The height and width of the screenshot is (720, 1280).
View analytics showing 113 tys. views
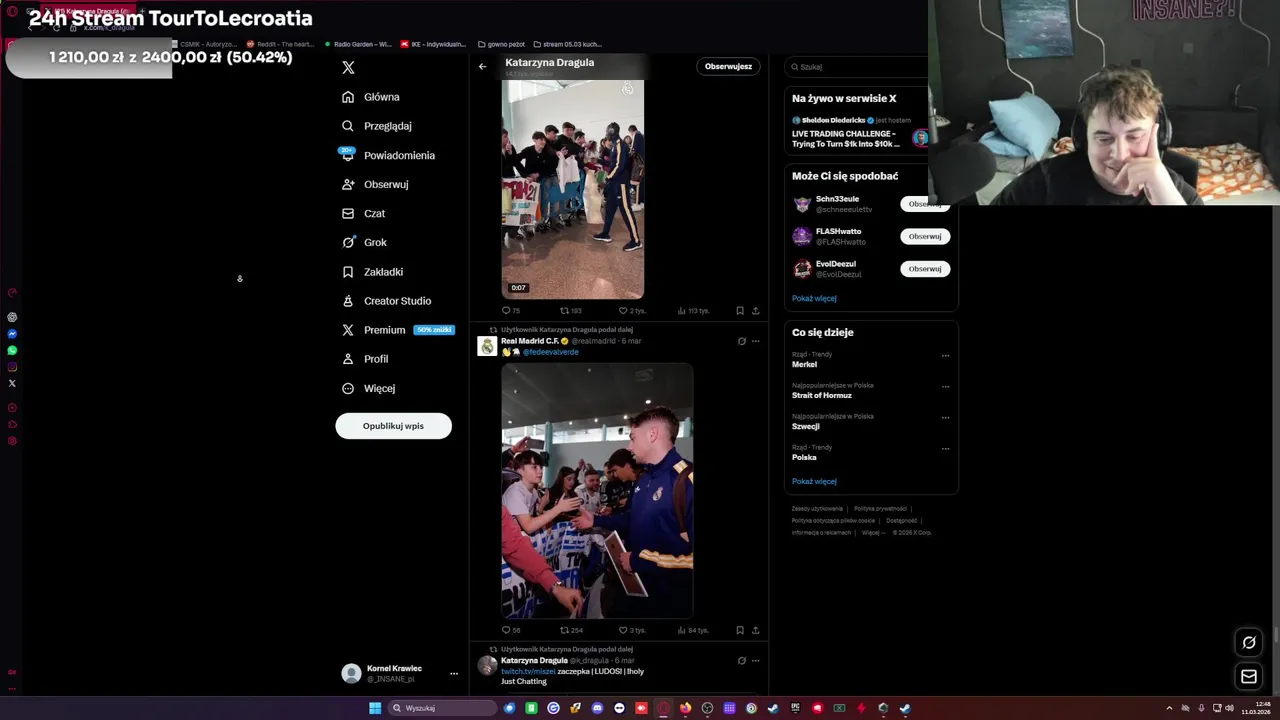coord(693,311)
